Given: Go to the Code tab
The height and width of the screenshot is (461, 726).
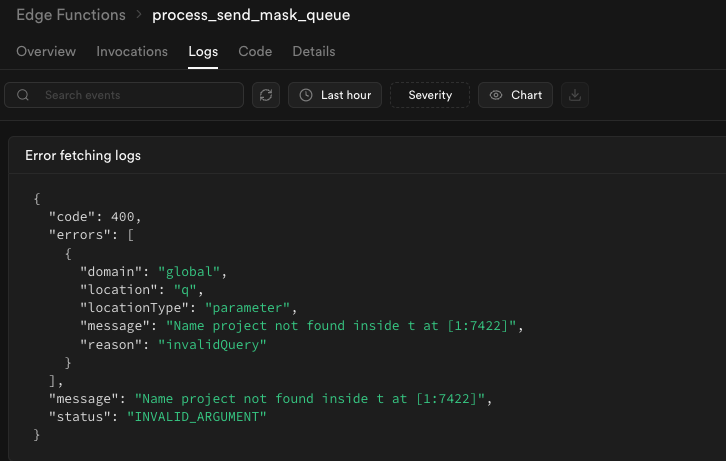Looking at the screenshot, I should [x=255, y=52].
